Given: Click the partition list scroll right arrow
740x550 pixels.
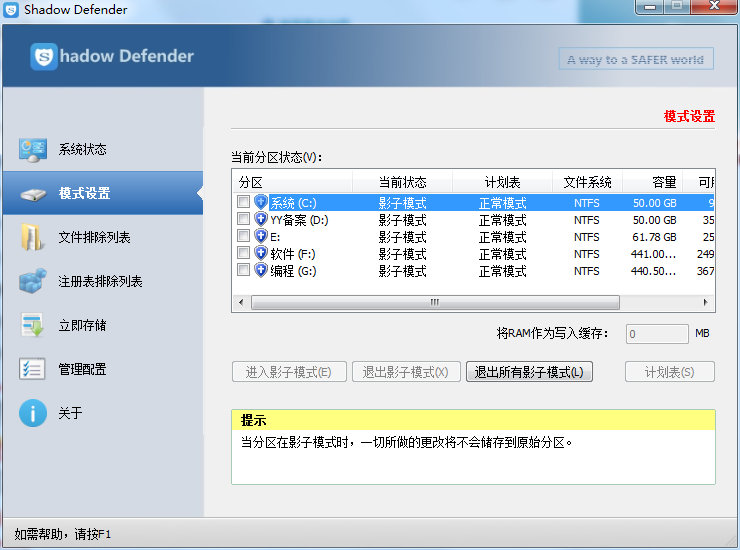Looking at the screenshot, I should tap(706, 302).
